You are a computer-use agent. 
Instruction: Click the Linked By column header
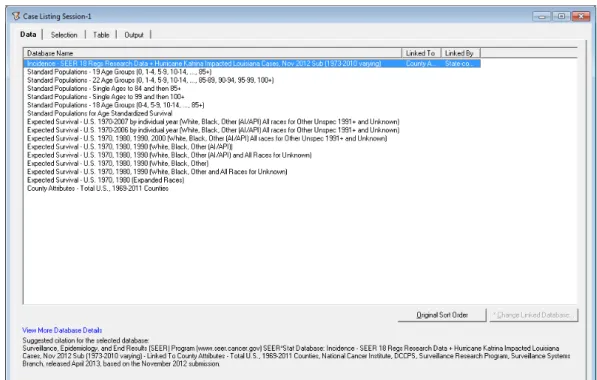460,53
